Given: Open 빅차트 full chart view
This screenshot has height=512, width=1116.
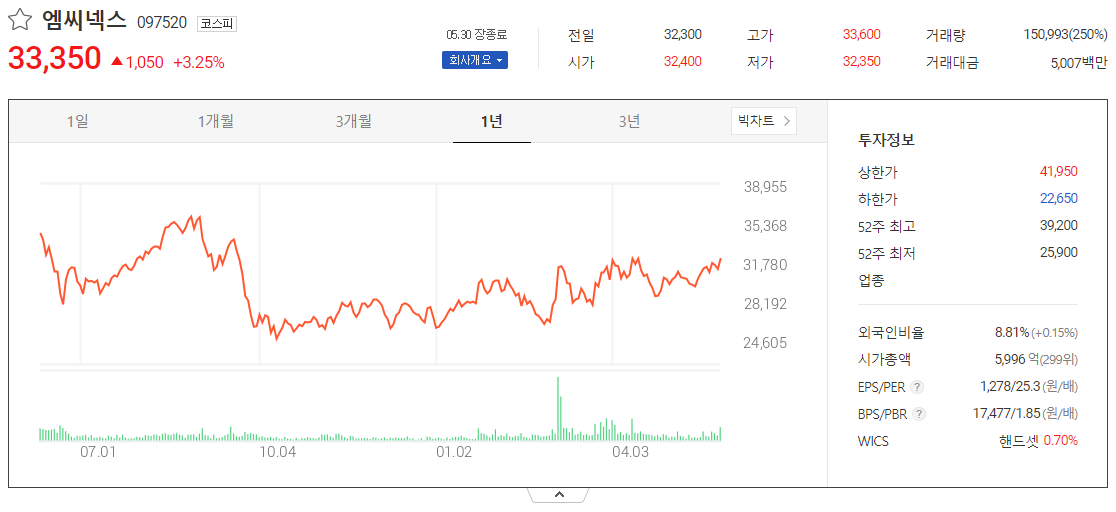Looking at the screenshot, I should click(764, 120).
